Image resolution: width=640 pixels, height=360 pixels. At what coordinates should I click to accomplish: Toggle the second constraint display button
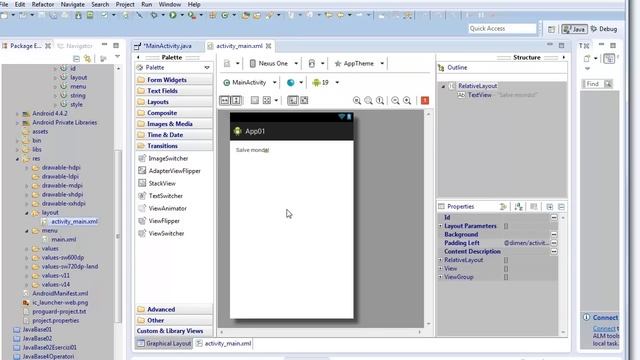[304, 100]
